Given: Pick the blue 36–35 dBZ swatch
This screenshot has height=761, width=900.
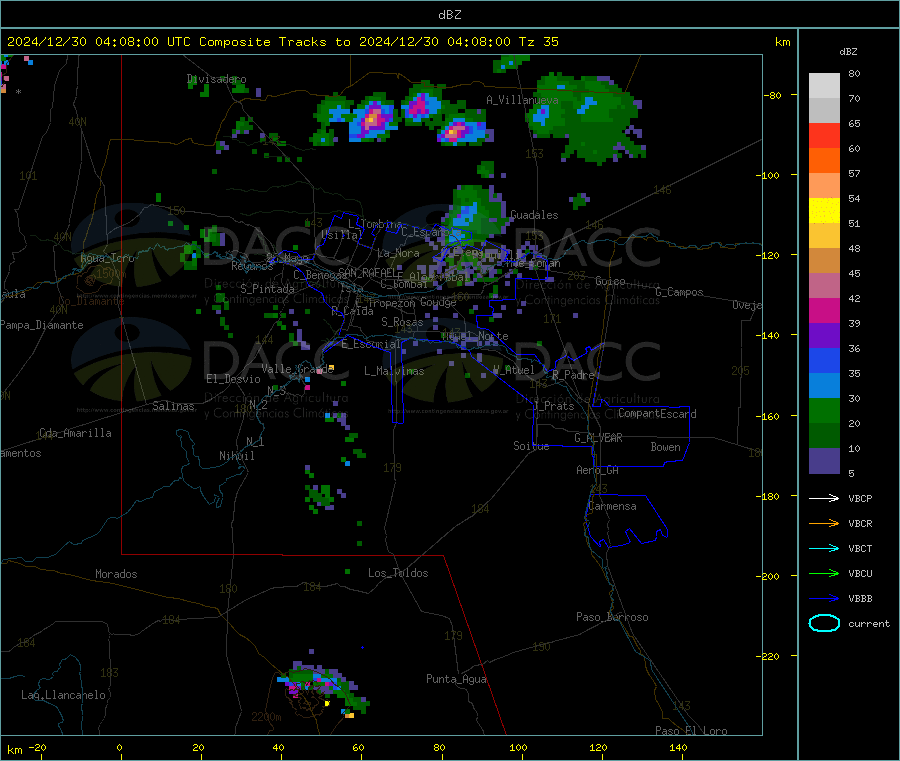Looking at the screenshot, I should pyautogui.click(x=824, y=360).
